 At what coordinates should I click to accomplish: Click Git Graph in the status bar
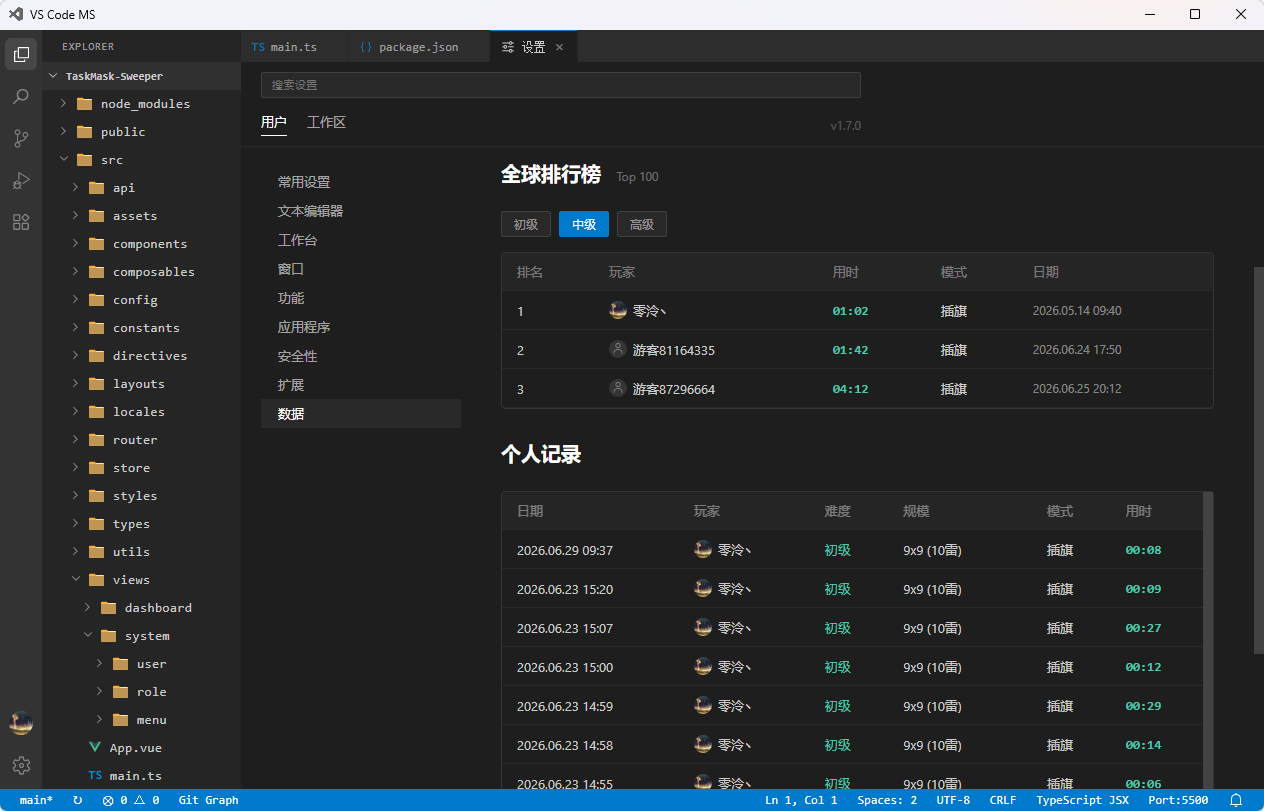pyautogui.click(x=208, y=800)
